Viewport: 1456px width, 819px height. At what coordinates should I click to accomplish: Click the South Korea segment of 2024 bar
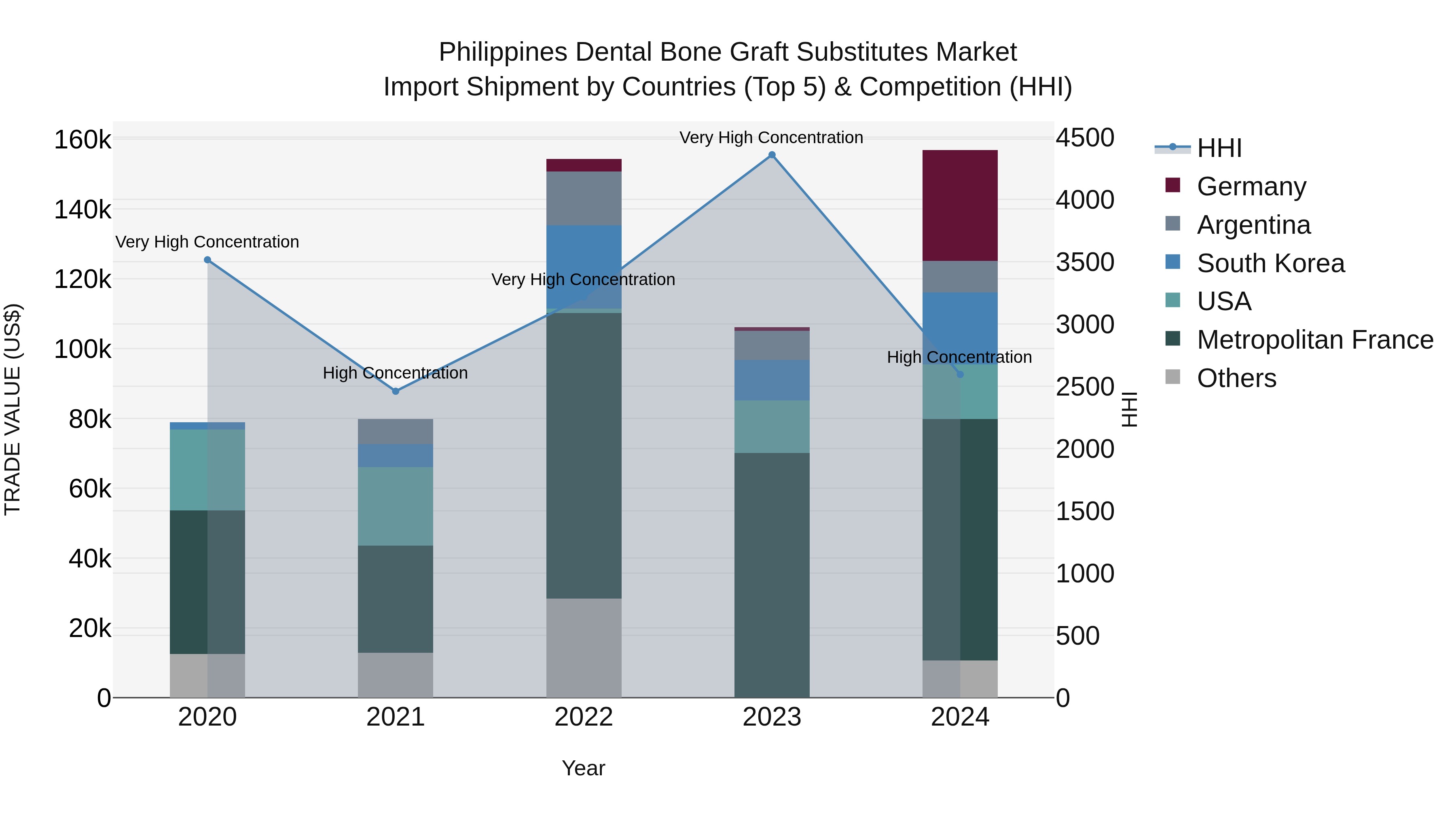(960, 328)
